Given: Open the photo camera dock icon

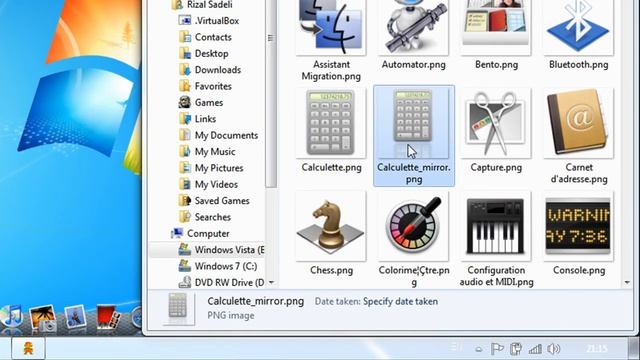Looking at the screenshot, I should pyautogui.click(x=43, y=317).
